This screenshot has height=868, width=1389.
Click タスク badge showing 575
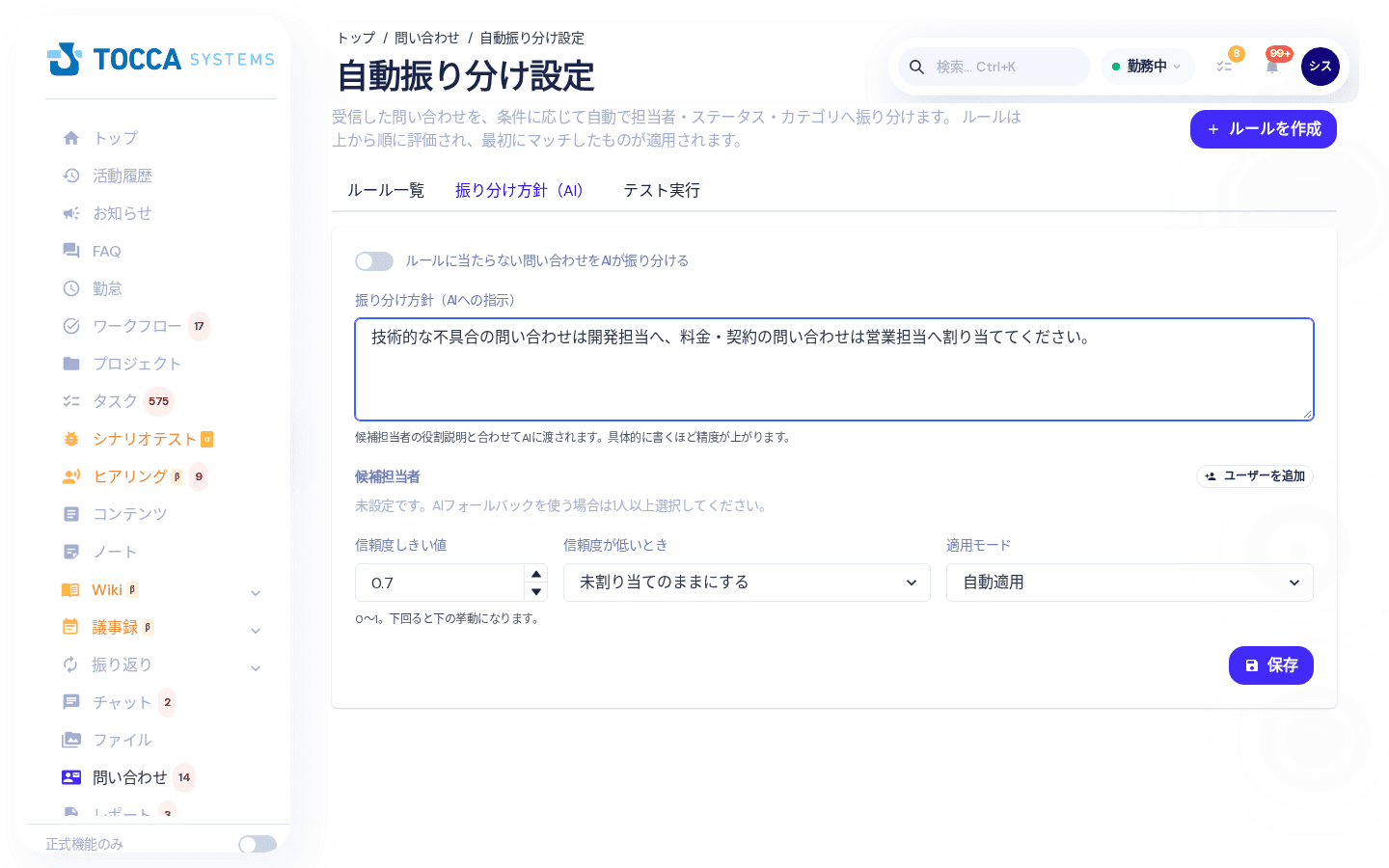[159, 401]
